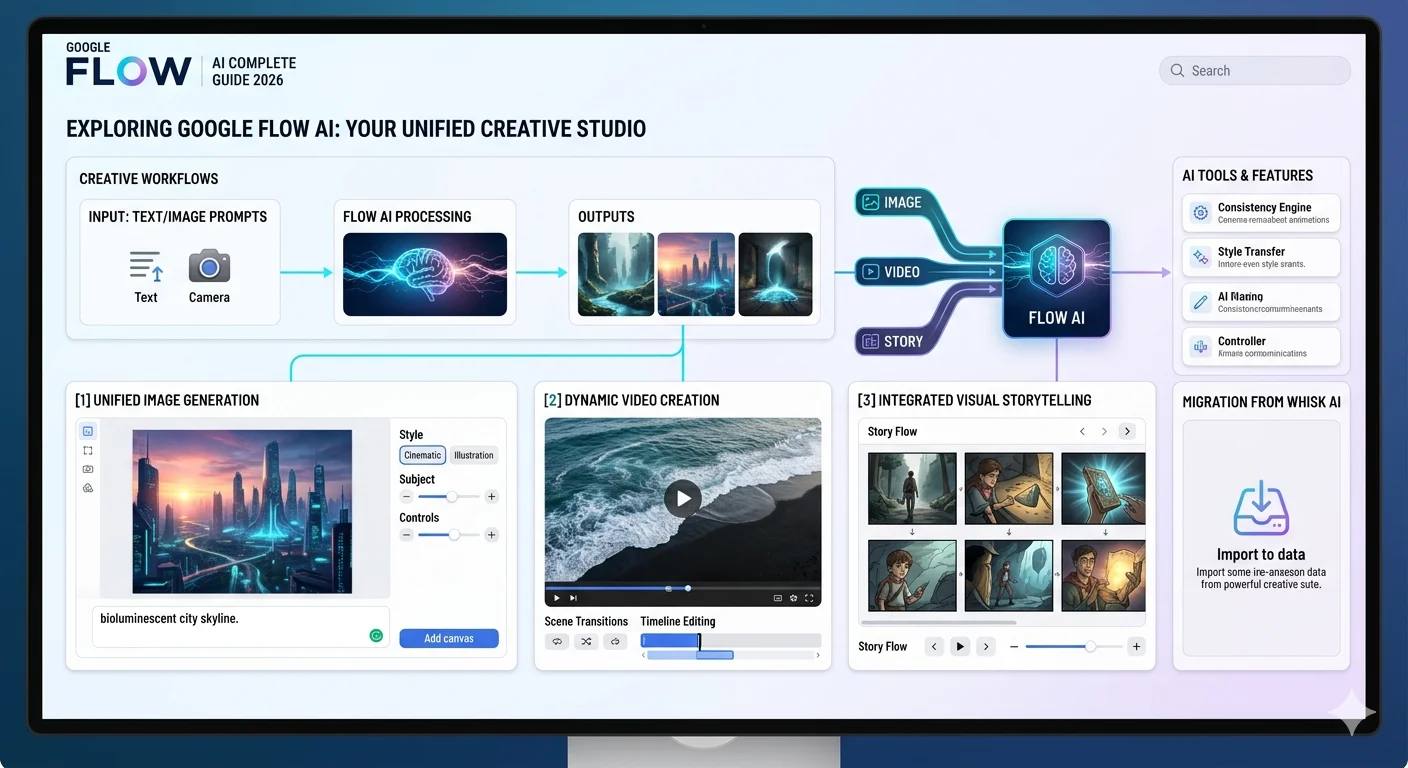This screenshot has width=1408, height=768.
Task: Select the image tool in the generation sidebar
Action: [88, 431]
